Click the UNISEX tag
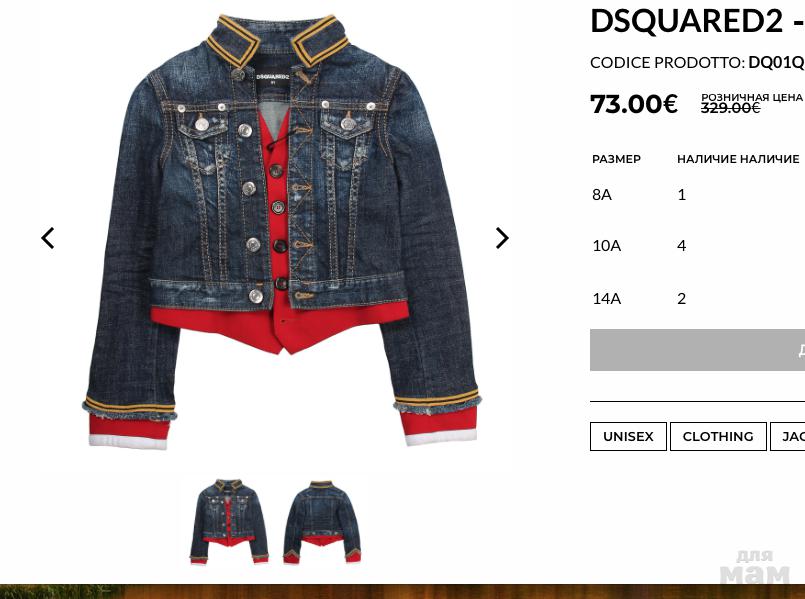Viewport: 805px width, 599px height. pos(628,436)
